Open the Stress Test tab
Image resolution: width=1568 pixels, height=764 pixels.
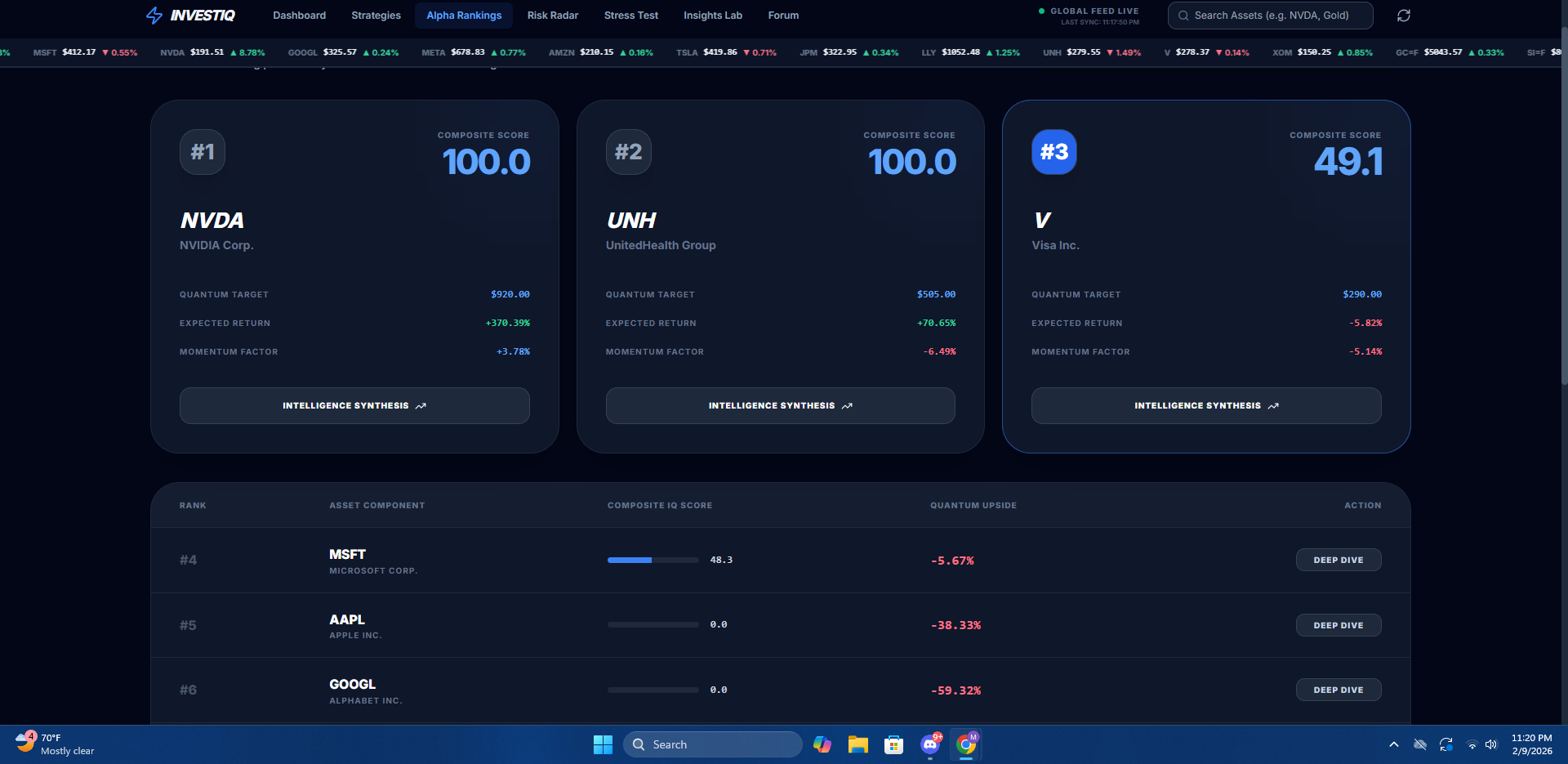click(631, 16)
